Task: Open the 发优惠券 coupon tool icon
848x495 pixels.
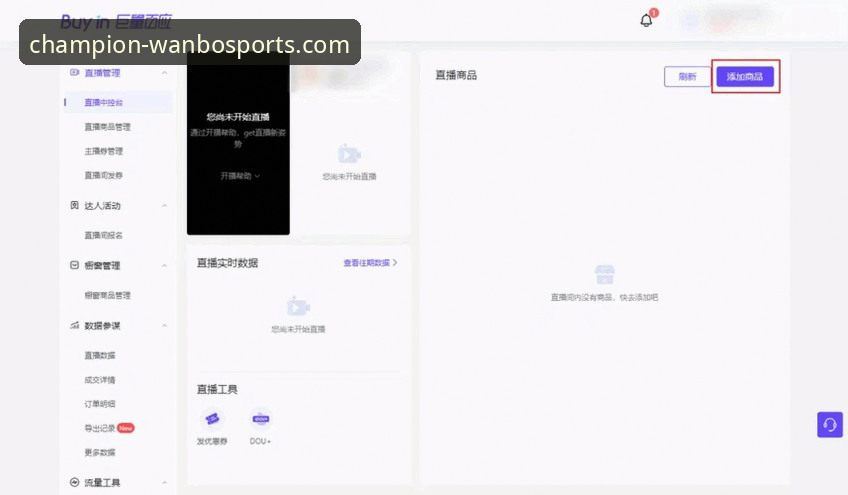Action: 212,419
